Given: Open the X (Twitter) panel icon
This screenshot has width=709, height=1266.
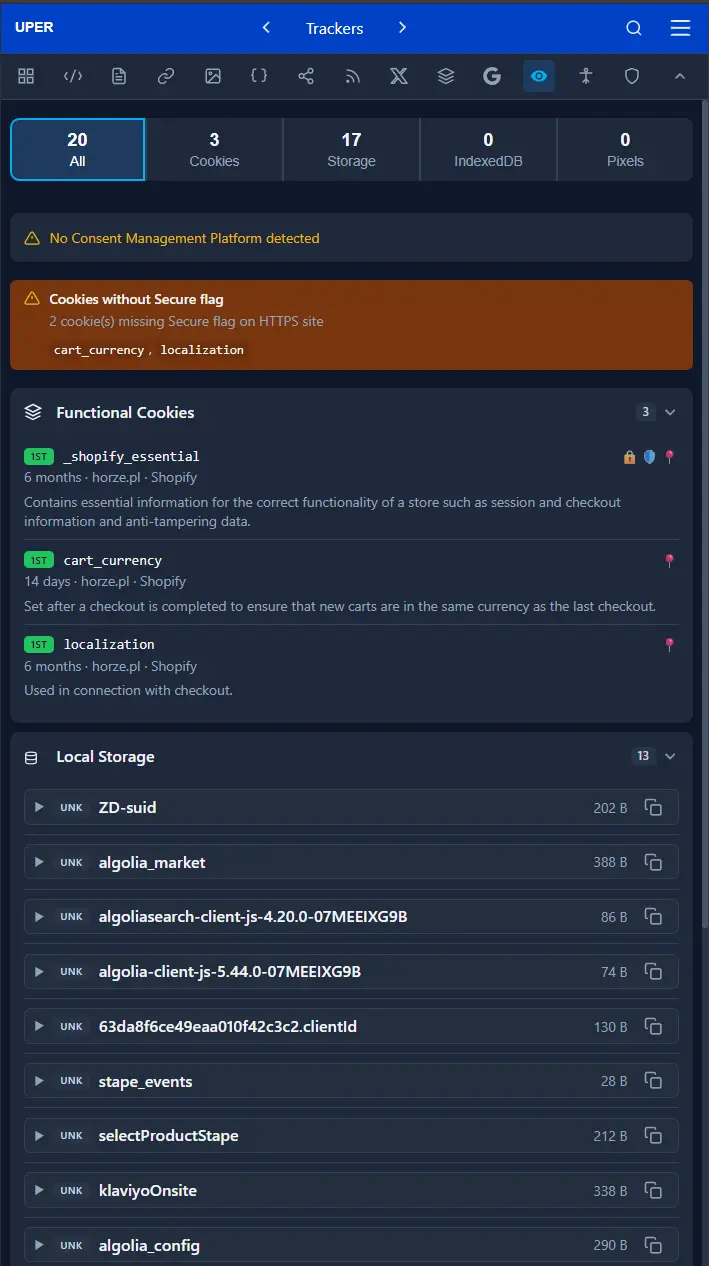Looking at the screenshot, I should coord(399,76).
